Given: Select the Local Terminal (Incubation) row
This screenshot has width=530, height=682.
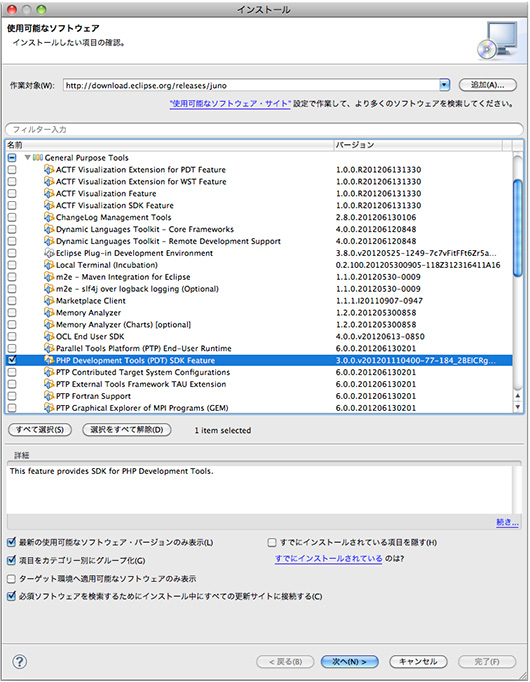Looking at the screenshot, I should point(260,265).
